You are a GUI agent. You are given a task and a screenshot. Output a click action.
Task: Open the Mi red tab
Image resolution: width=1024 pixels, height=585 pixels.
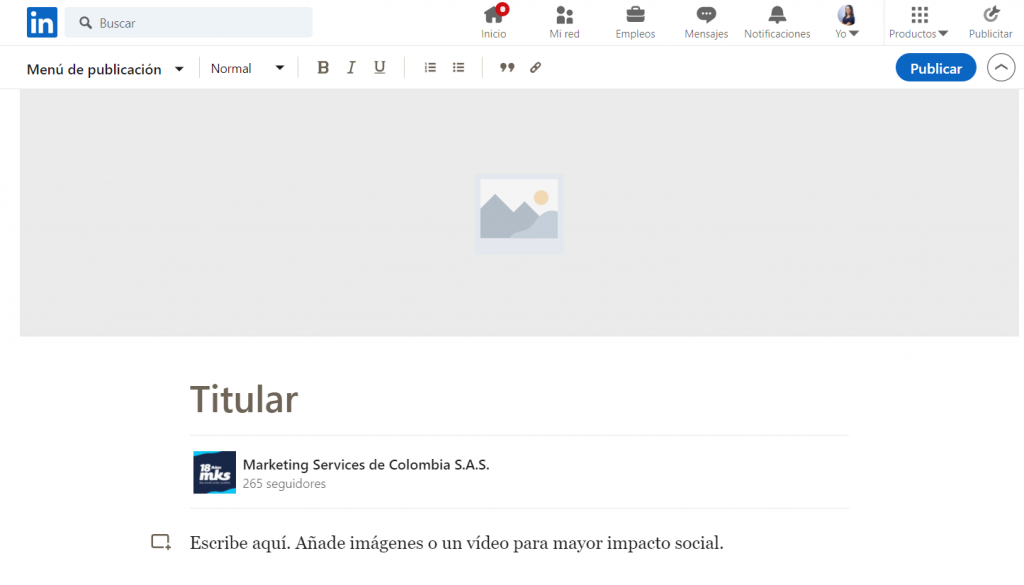click(x=564, y=21)
